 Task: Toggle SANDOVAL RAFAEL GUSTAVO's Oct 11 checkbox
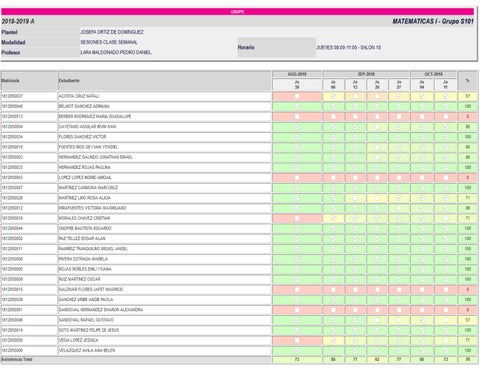pyautogui.click(x=446, y=320)
